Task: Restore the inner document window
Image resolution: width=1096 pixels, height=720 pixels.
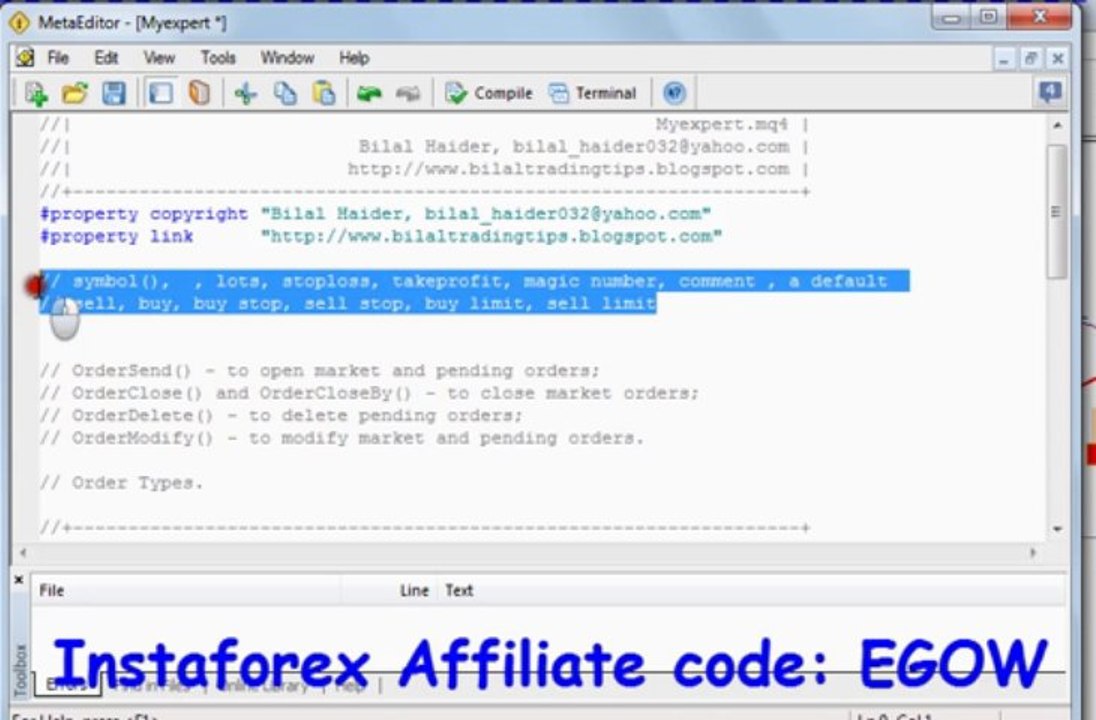Action: pyautogui.click(x=1030, y=59)
